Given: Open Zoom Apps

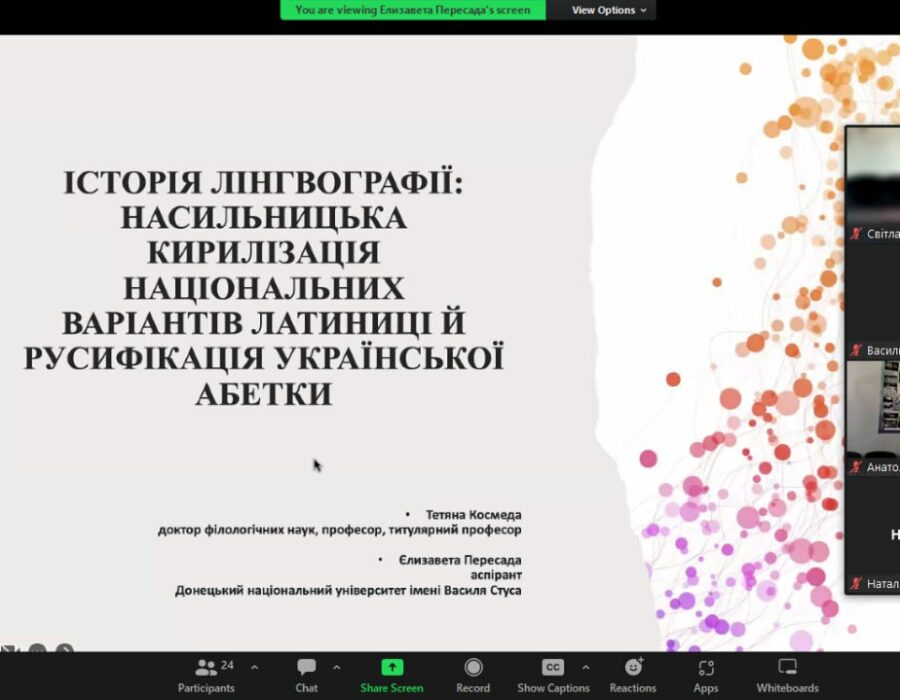Looking at the screenshot, I should [706, 673].
